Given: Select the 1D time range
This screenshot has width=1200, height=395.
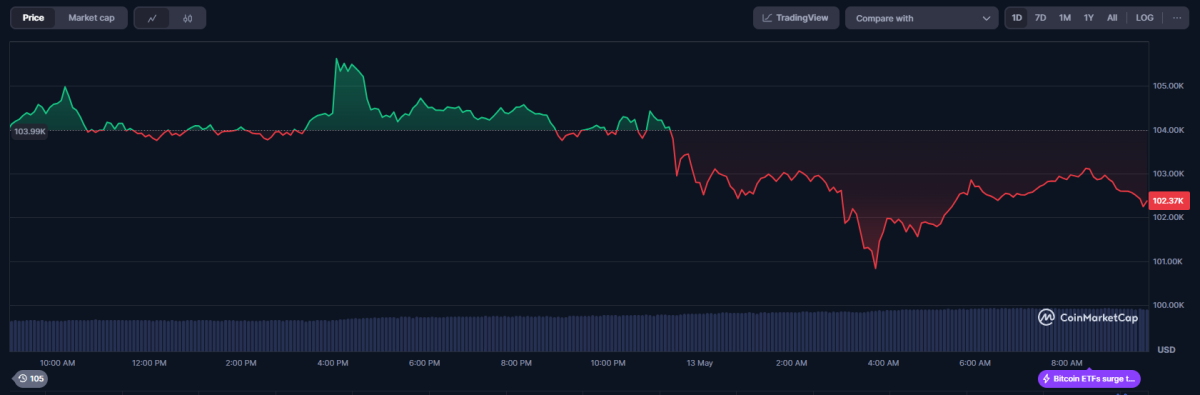Looking at the screenshot, I should pos(1017,18).
